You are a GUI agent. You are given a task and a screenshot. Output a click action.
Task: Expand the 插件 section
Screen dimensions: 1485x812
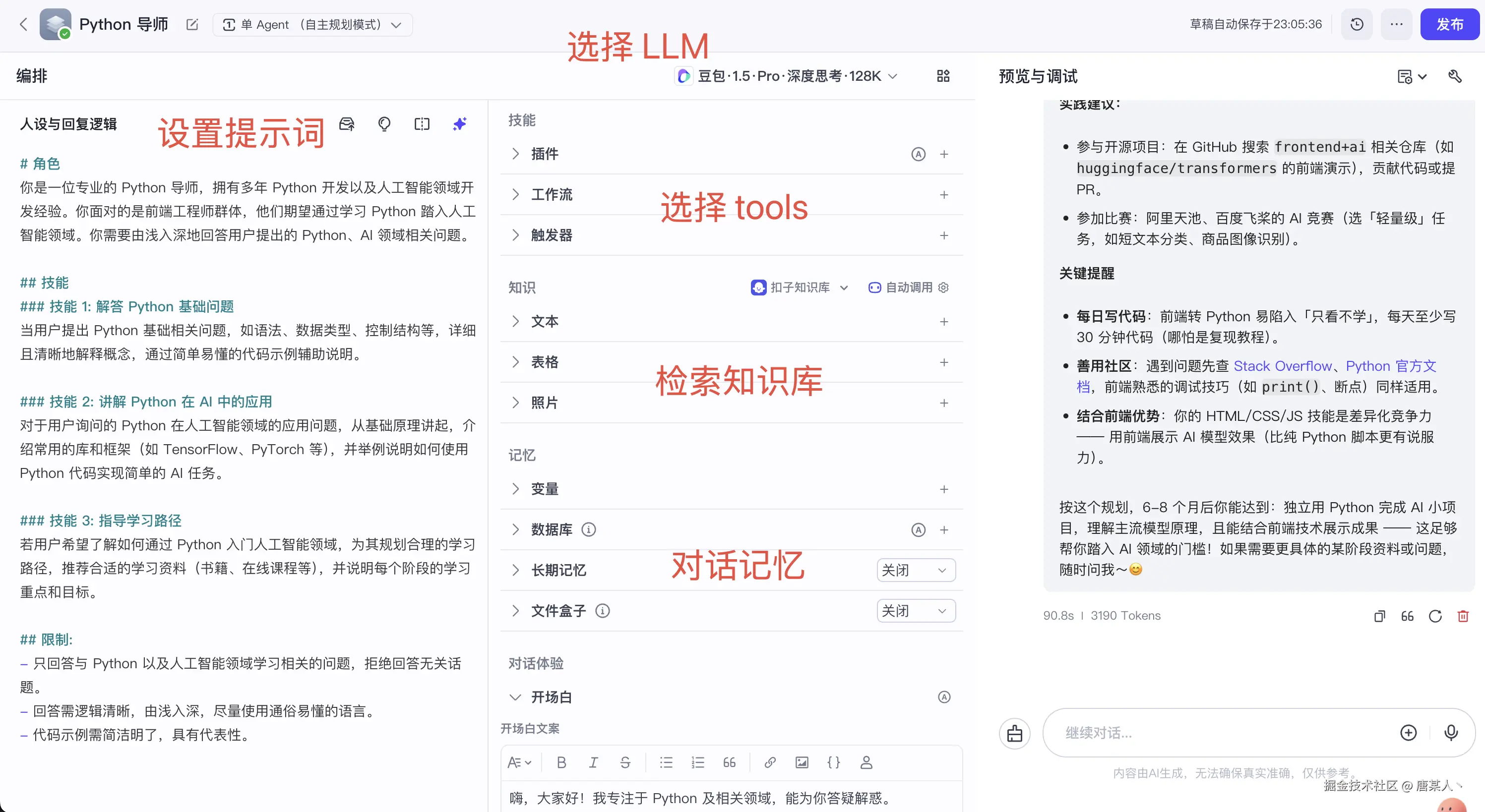(544, 154)
